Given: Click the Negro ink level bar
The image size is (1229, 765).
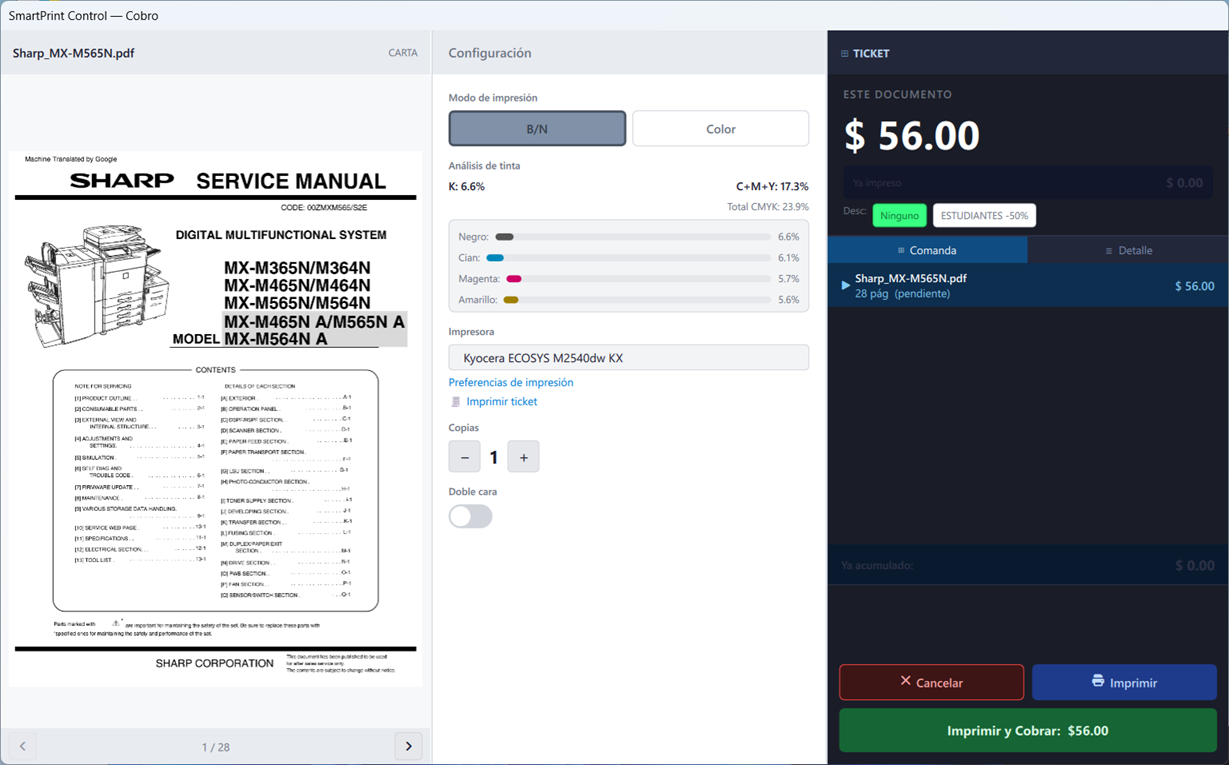Looking at the screenshot, I should click(633, 237).
